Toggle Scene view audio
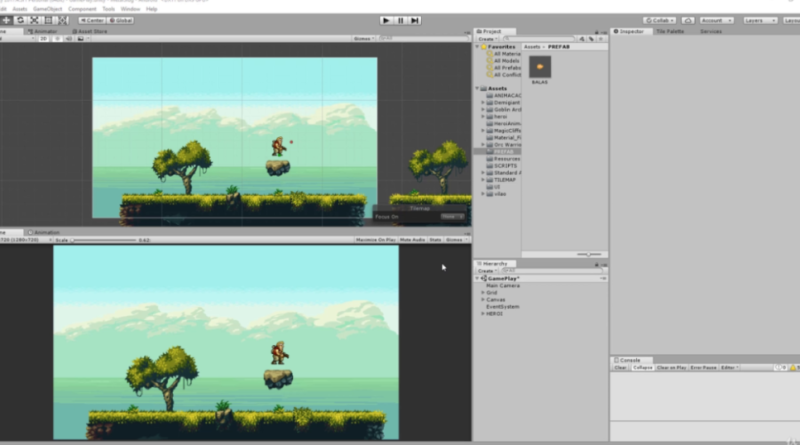This screenshot has height=445, width=800. (68, 39)
